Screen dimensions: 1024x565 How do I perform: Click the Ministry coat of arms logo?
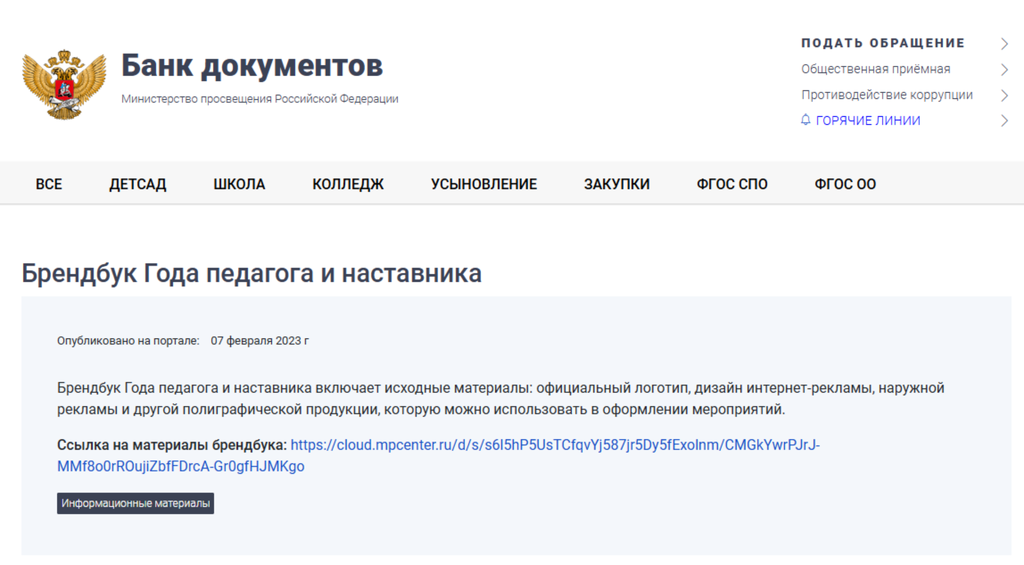63,83
